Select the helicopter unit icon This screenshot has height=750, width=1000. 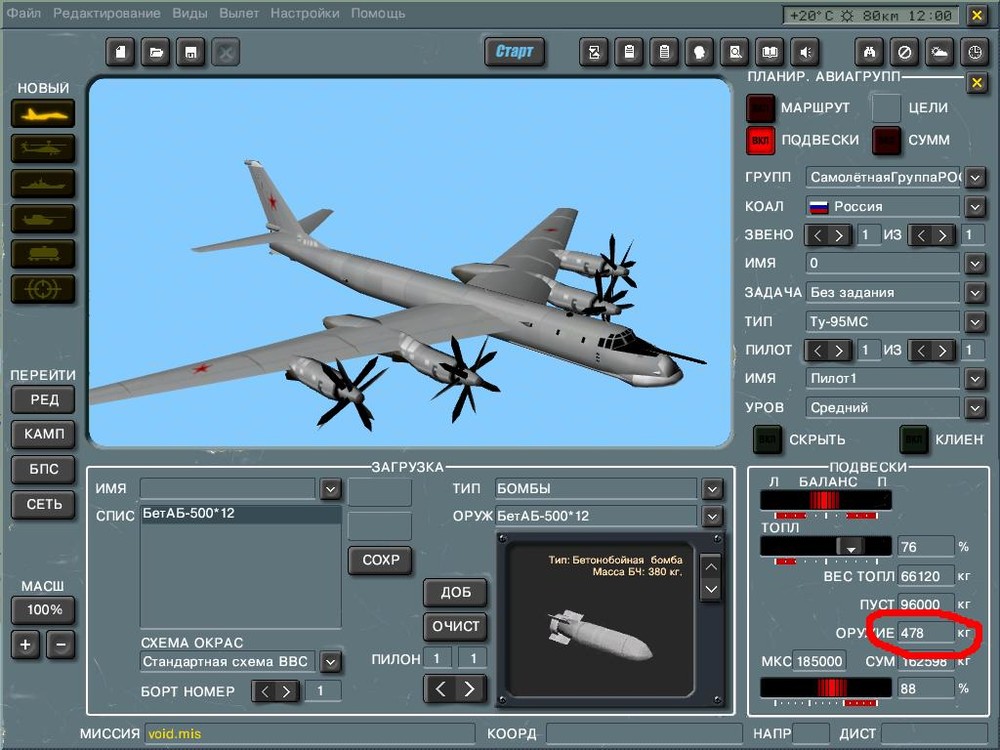pyautogui.click(x=42, y=150)
